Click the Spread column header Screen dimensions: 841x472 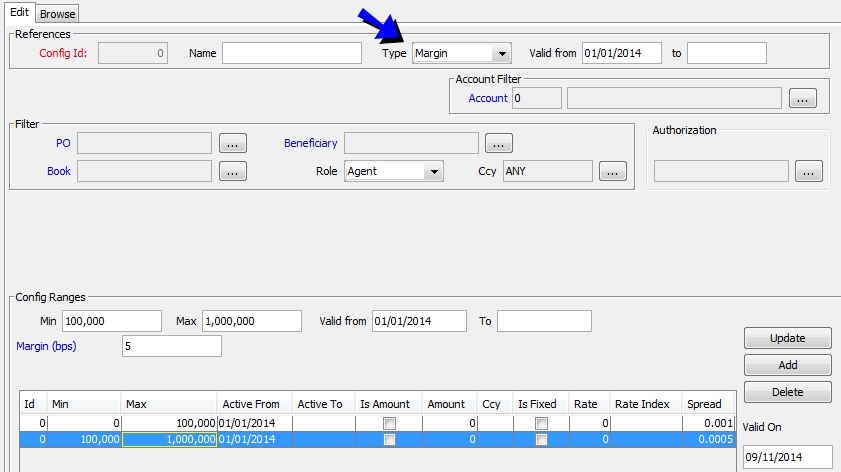coord(709,404)
